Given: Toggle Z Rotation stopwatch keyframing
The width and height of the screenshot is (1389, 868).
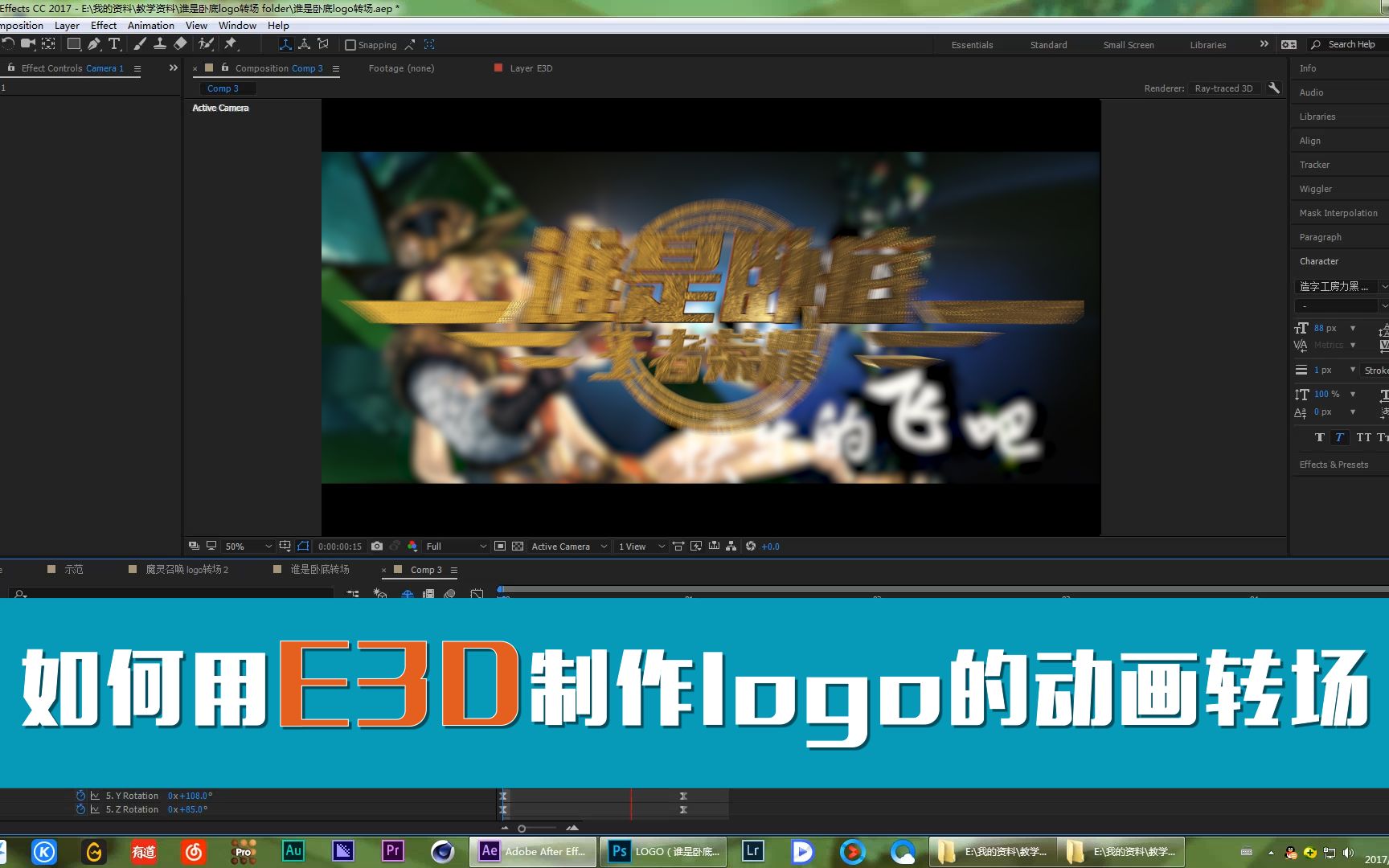Looking at the screenshot, I should [80, 809].
